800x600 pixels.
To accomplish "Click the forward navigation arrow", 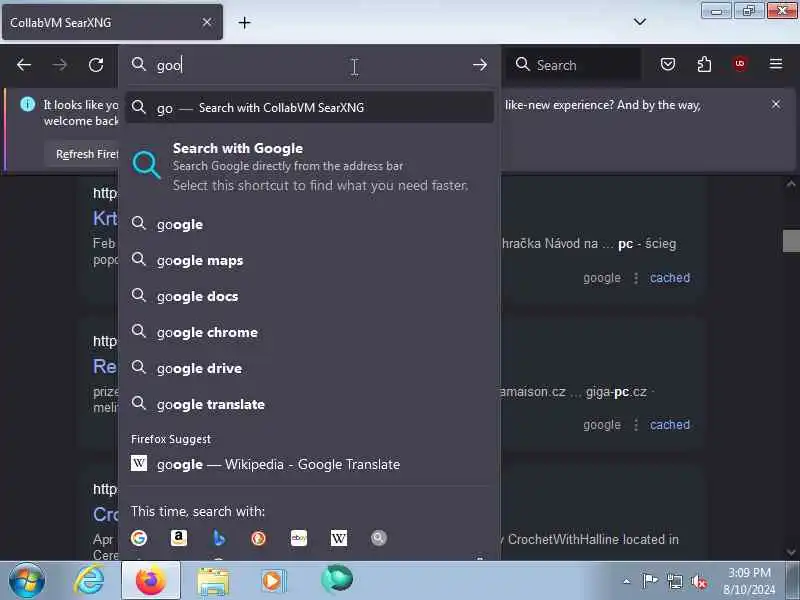I will pyautogui.click(x=60, y=65).
